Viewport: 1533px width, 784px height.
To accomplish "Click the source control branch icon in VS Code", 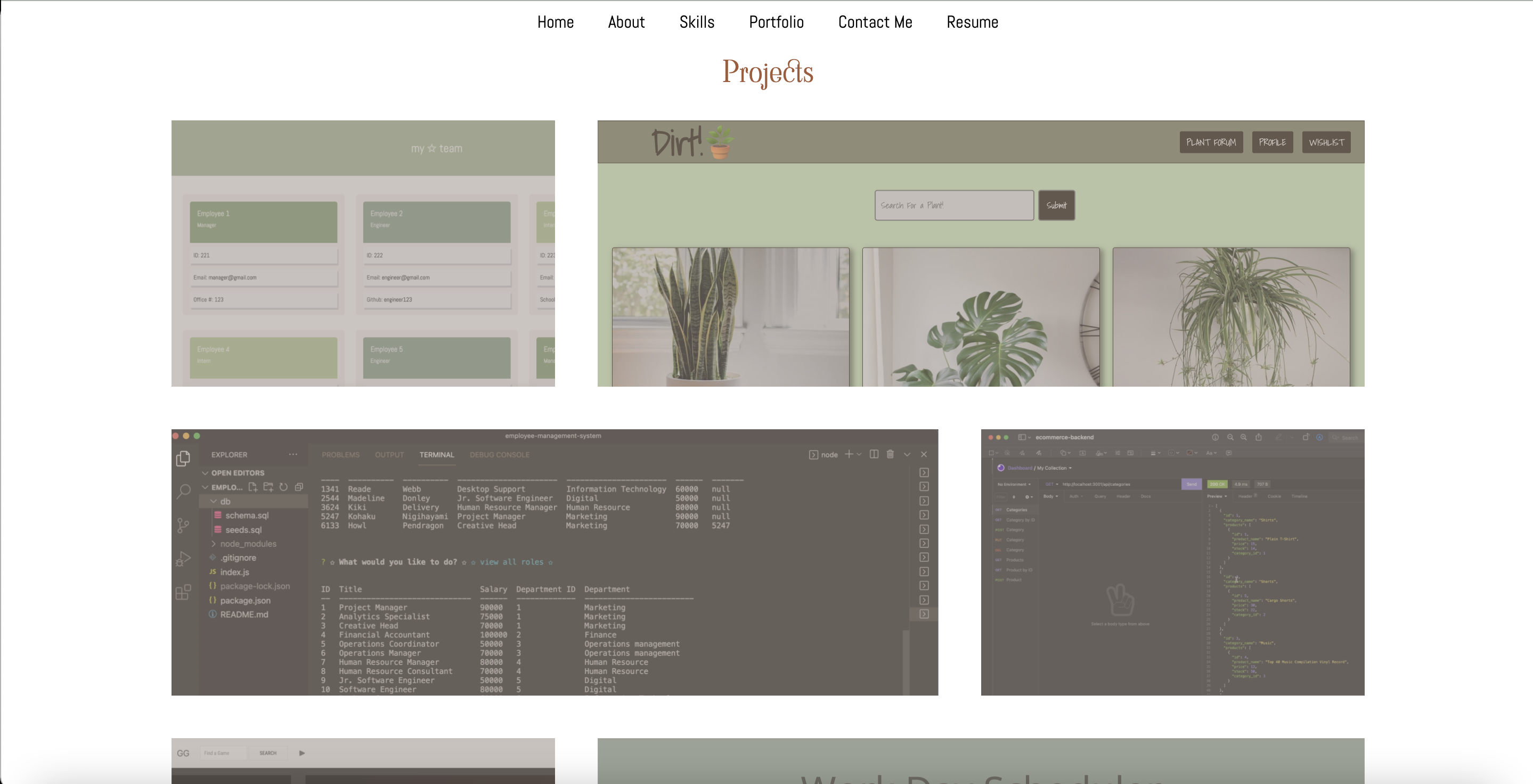I will (183, 525).
